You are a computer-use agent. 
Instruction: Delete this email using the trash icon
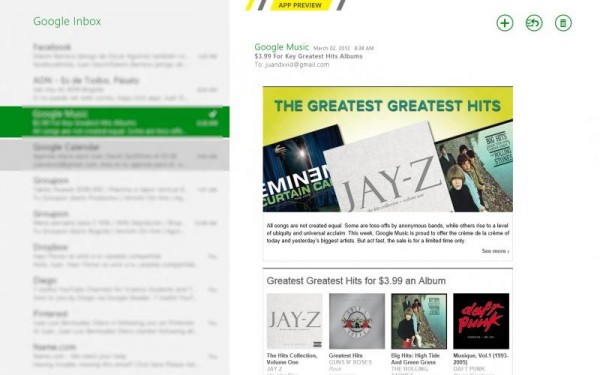(563, 23)
